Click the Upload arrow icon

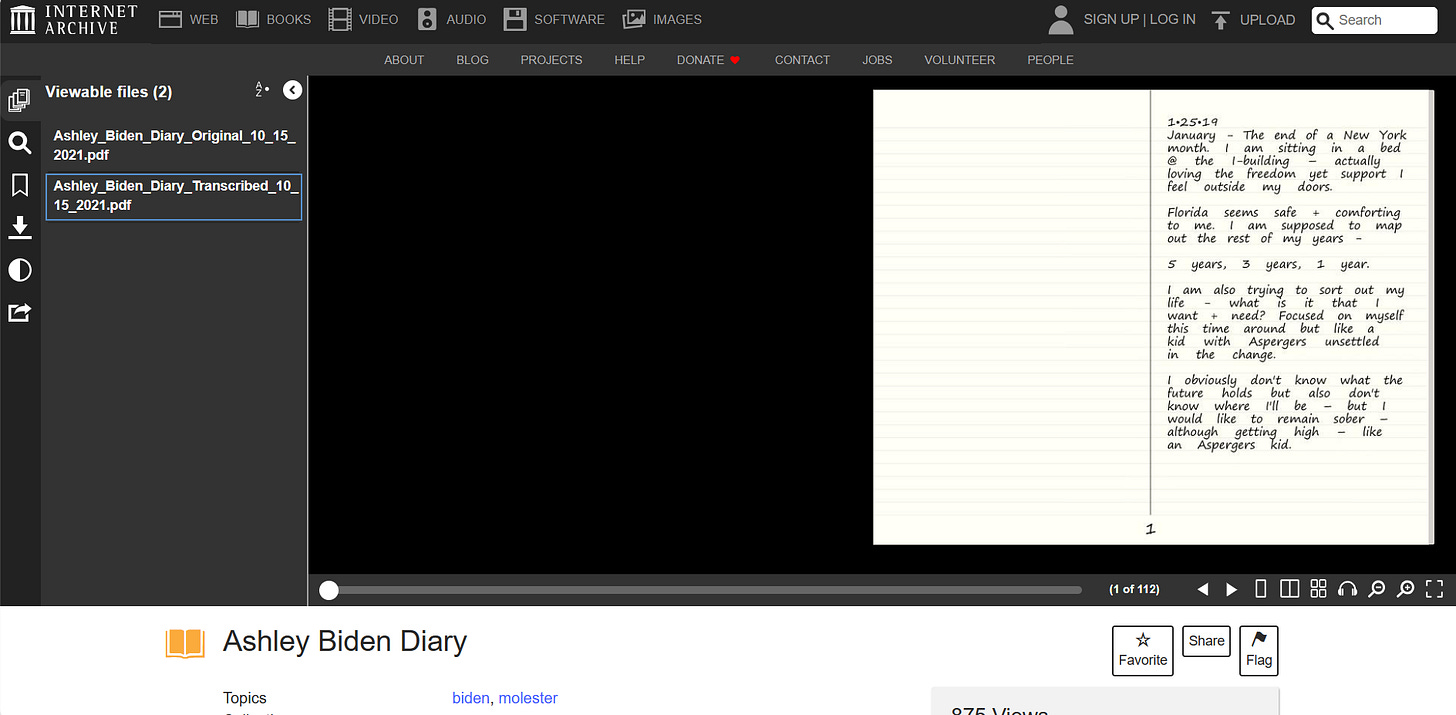pos(1220,19)
